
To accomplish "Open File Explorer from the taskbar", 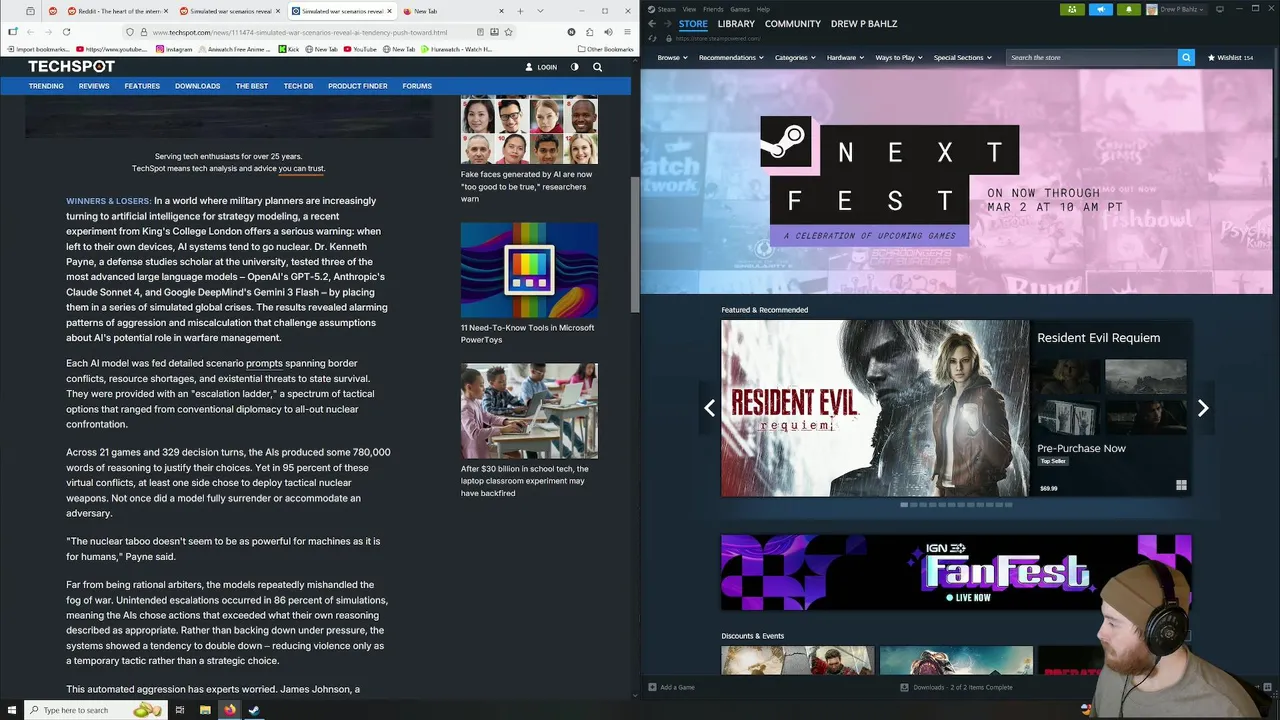I will [205, 710].
